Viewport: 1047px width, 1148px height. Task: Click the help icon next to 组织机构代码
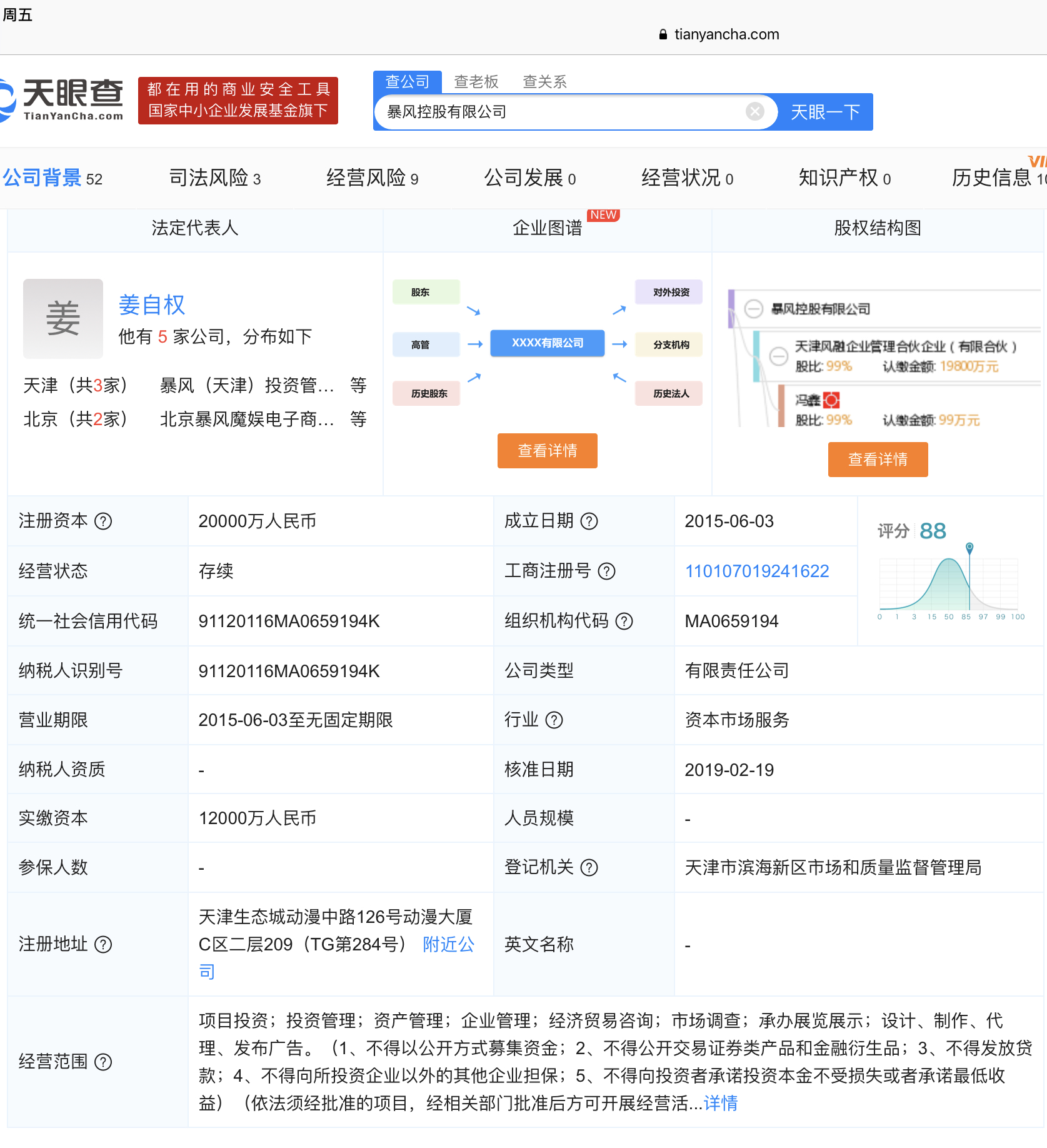tap(624, 621)
